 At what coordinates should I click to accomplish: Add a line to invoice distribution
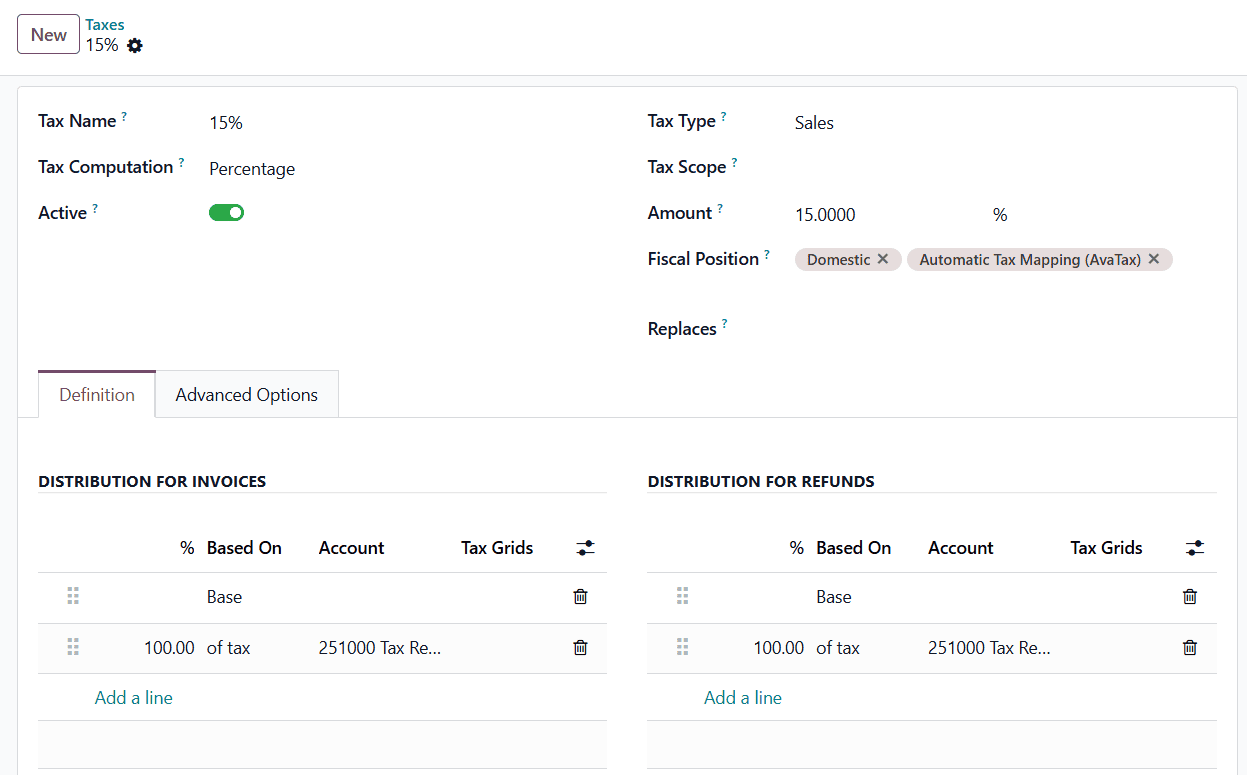[133, 697]
